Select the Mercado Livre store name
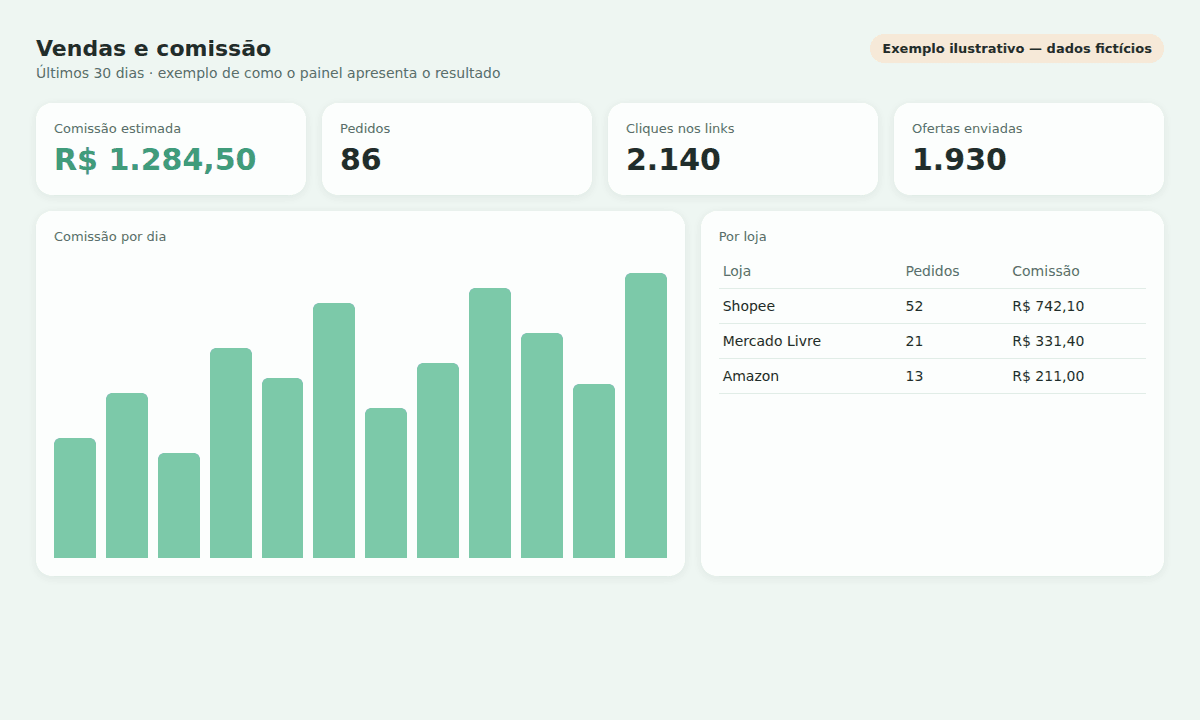1200x720 pixels. pos(772,341)
